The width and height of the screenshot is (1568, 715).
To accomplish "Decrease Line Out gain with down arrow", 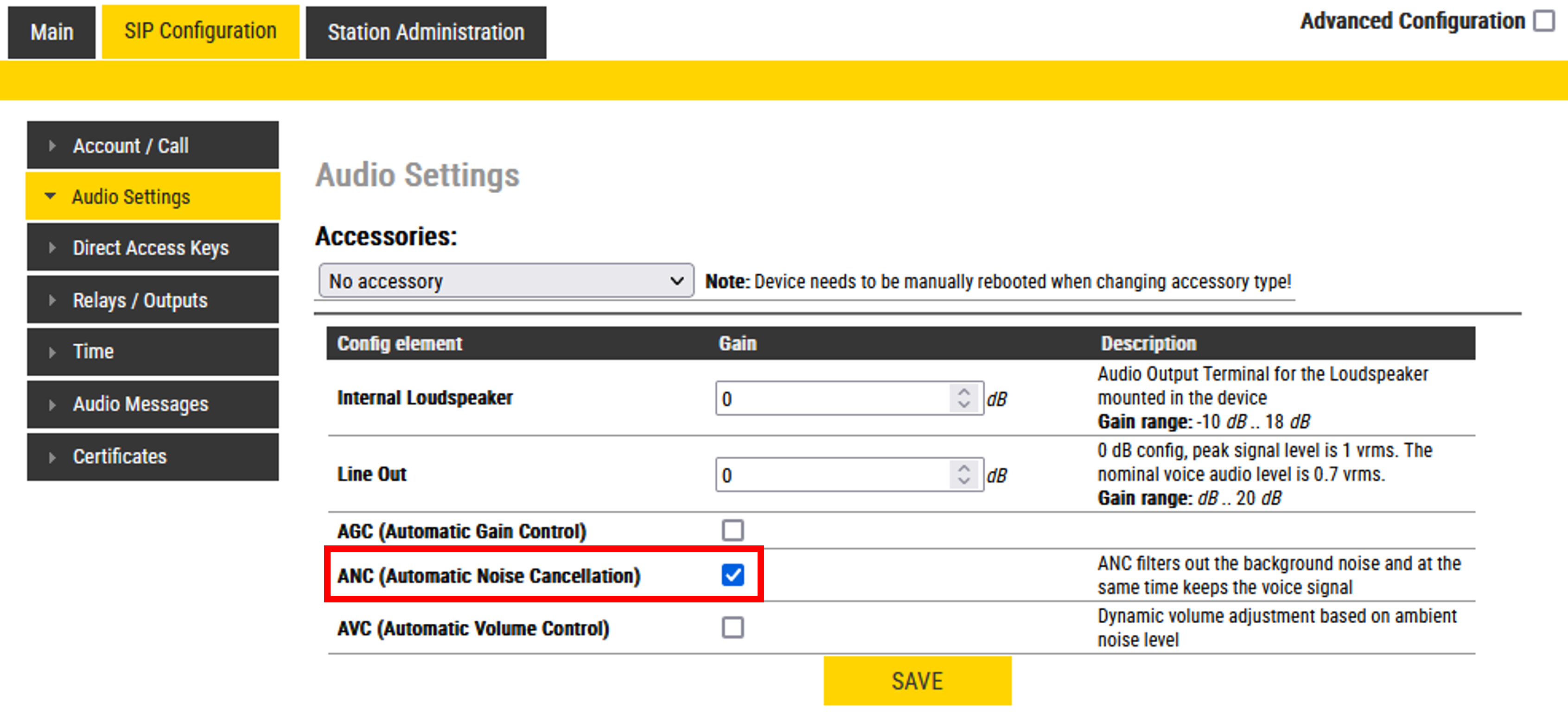I will 963,481.
